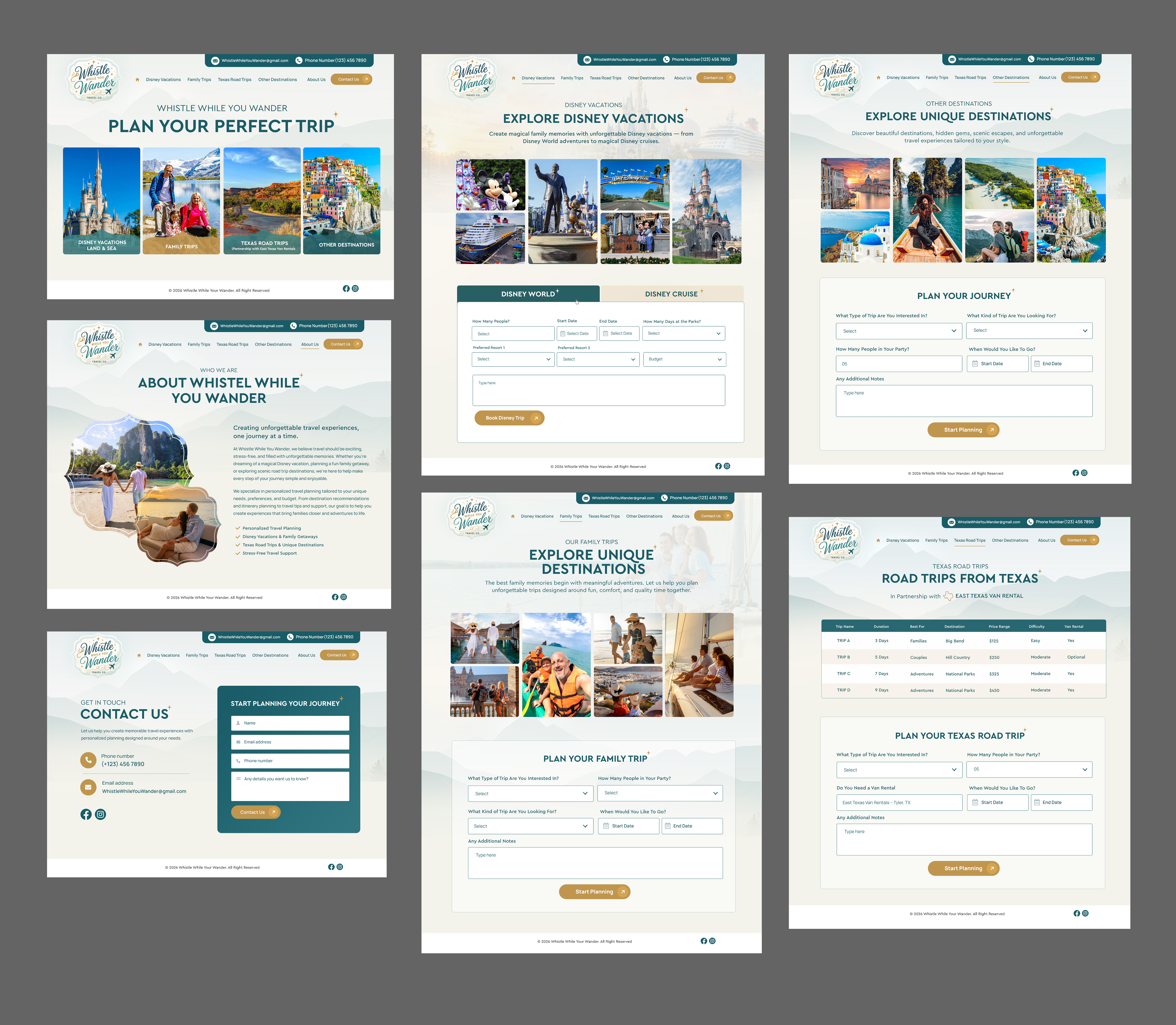Click Contact Us button in Contact form panel
This screenshot has width=1176, height=1025.
click(256, 812)
